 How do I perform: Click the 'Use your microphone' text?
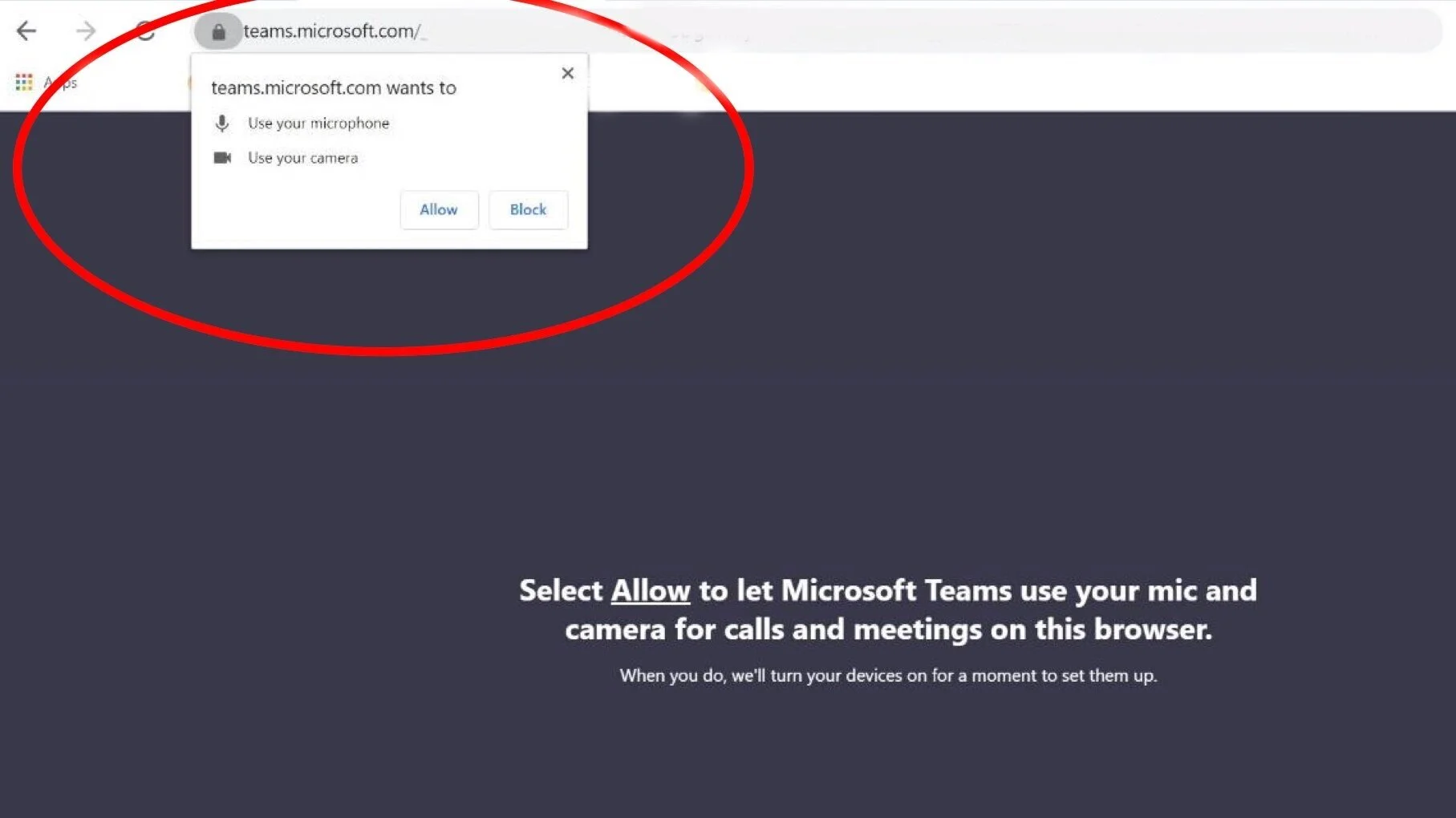[x=318, y=123]
